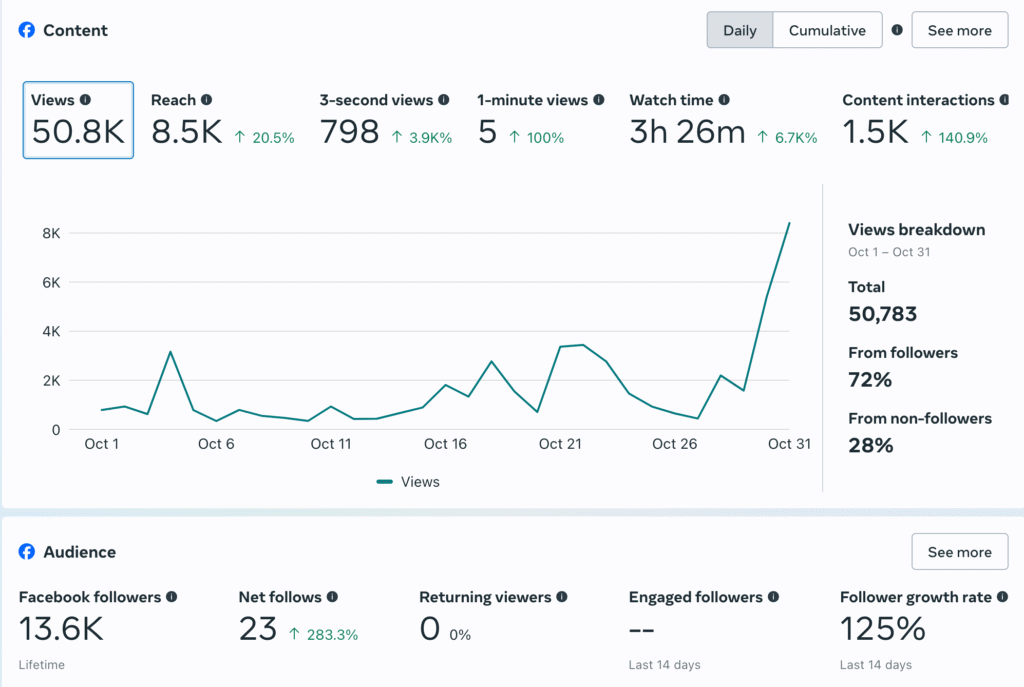Open See more in Audience section
Screen dimensions: 1024x687
point(959,552)
